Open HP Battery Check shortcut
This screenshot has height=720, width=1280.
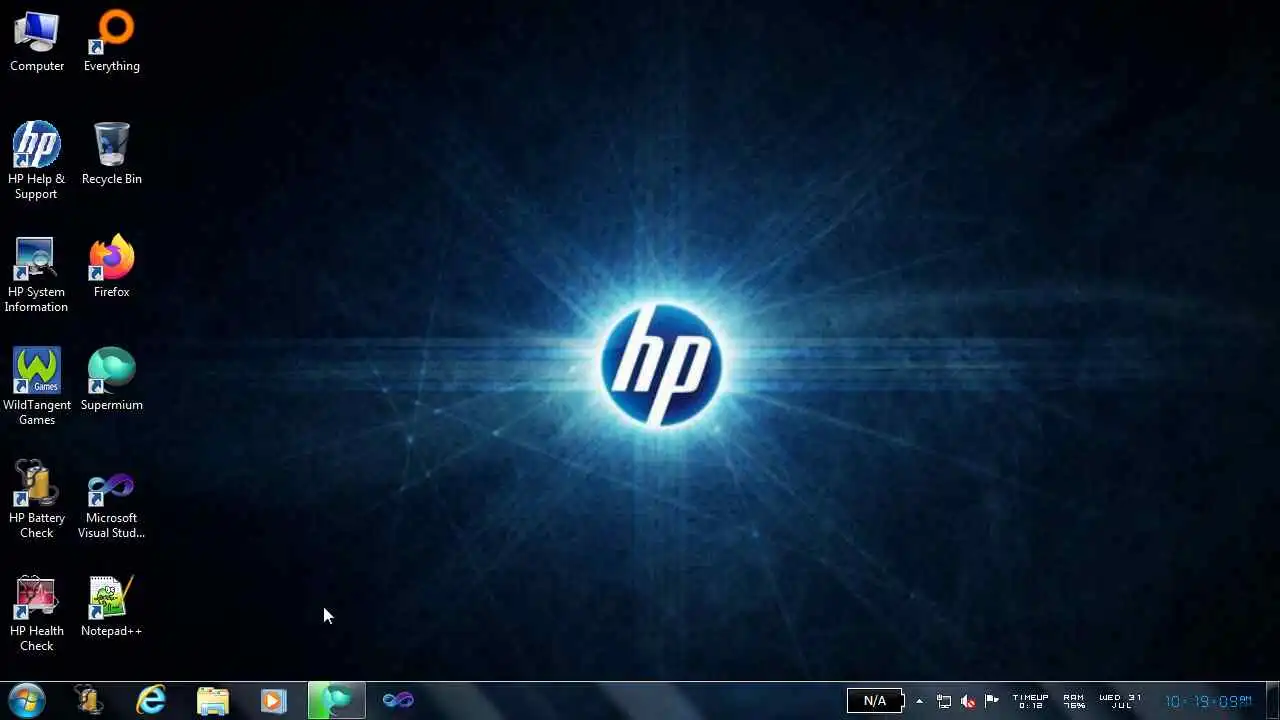(x=37, y=500)
